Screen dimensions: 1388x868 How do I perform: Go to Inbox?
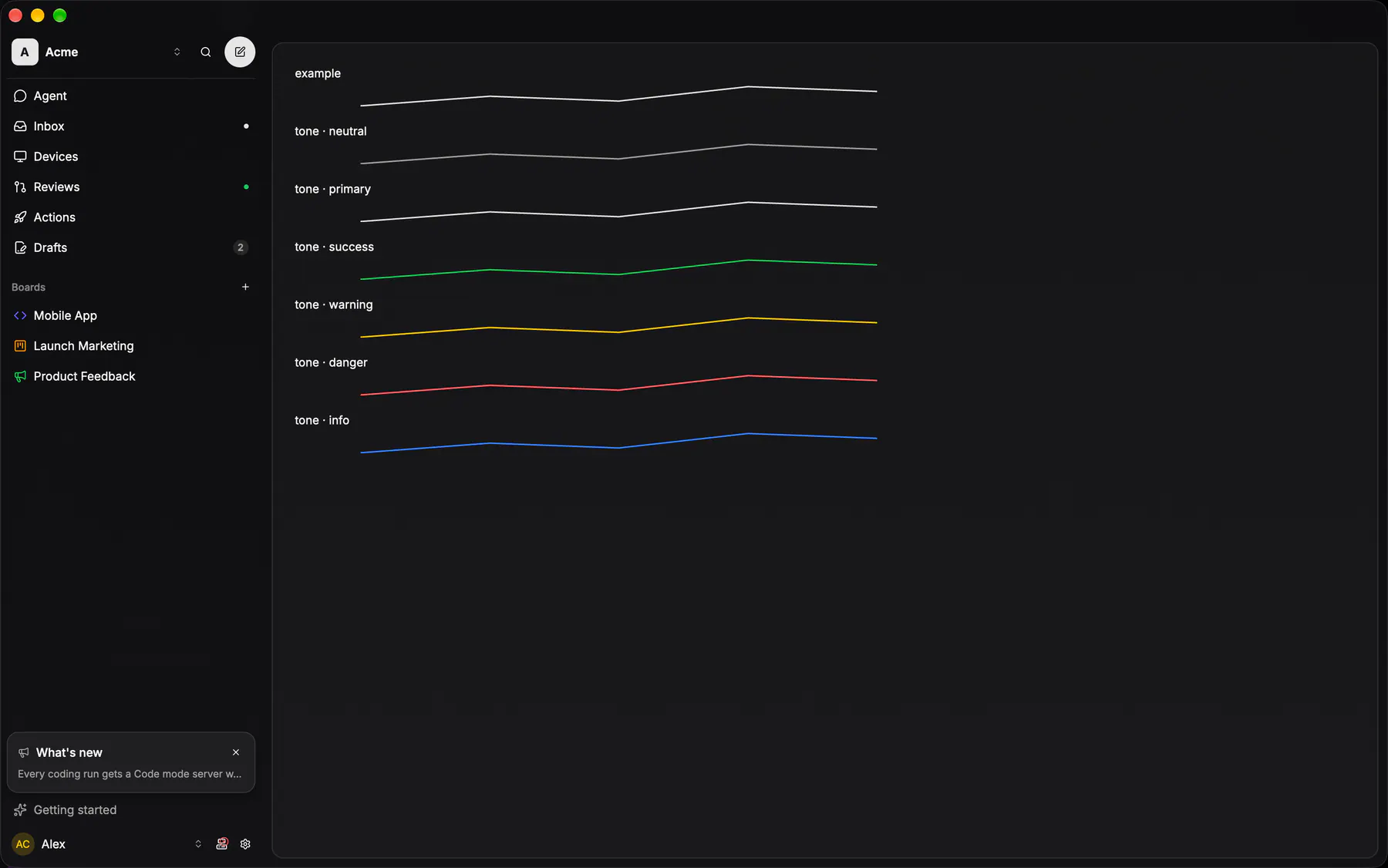(131, 126)
